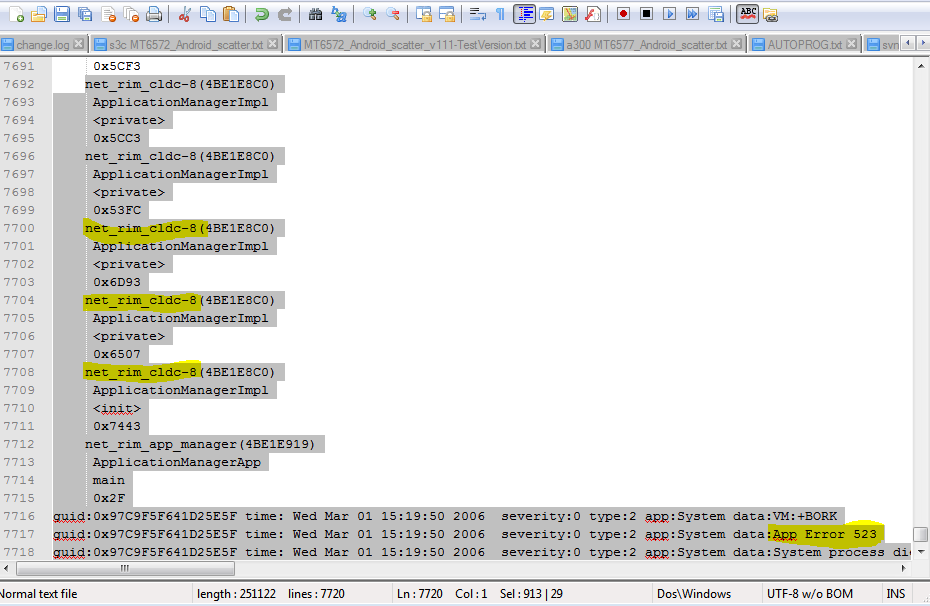This screenshot has width=930, height=606.
Task: Click the vertical scrollbar down arrow
Action: click(x=921, y=552)
